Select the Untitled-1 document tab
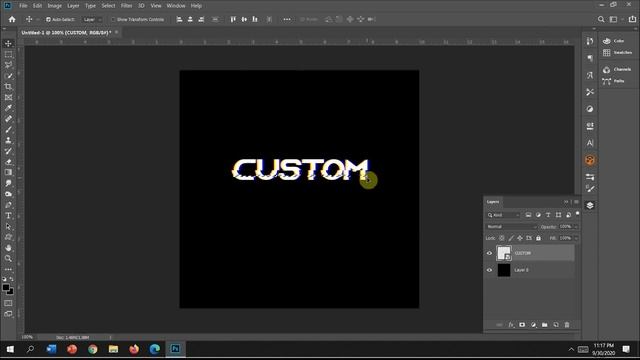This screenshot has height=360, width=640. click(66, 32)
